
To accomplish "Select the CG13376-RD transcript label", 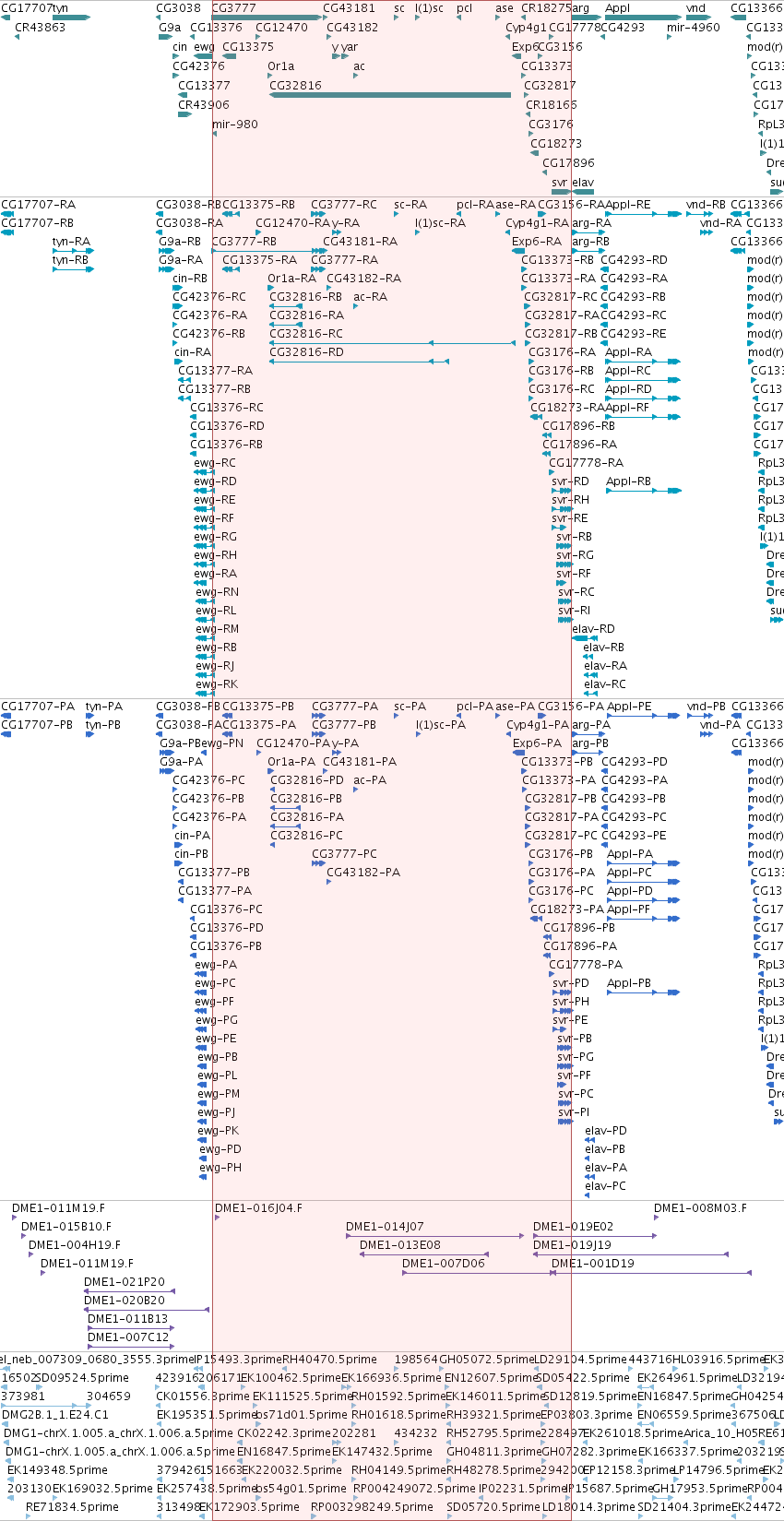I will click(227, 426).
